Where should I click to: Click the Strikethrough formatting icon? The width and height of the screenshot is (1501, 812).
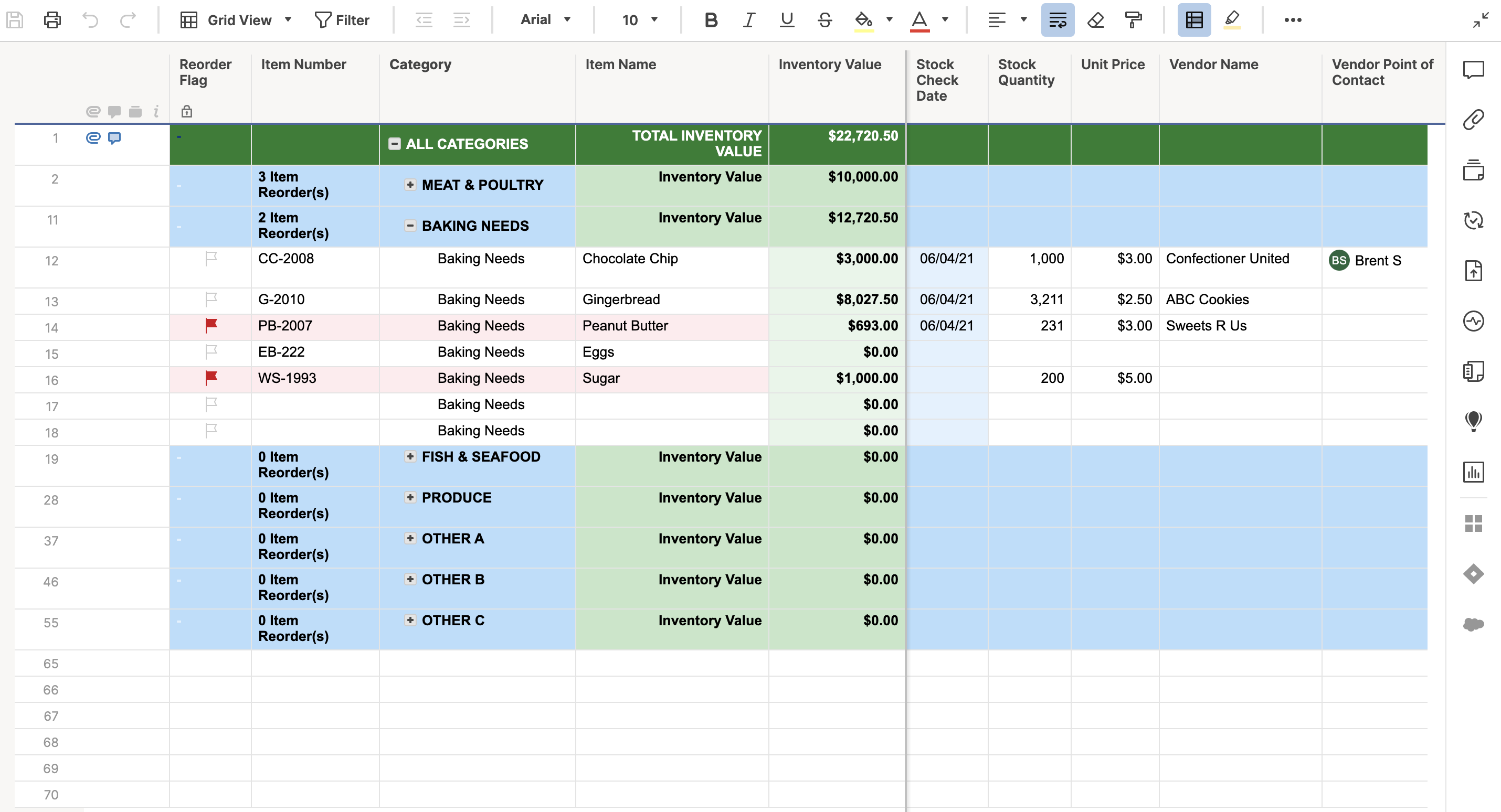[x=824, y=20]
